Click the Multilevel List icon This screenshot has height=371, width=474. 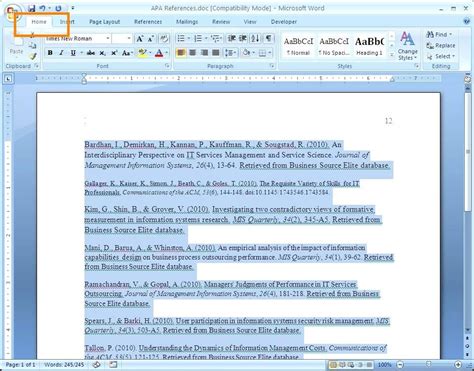coord(216,39)
